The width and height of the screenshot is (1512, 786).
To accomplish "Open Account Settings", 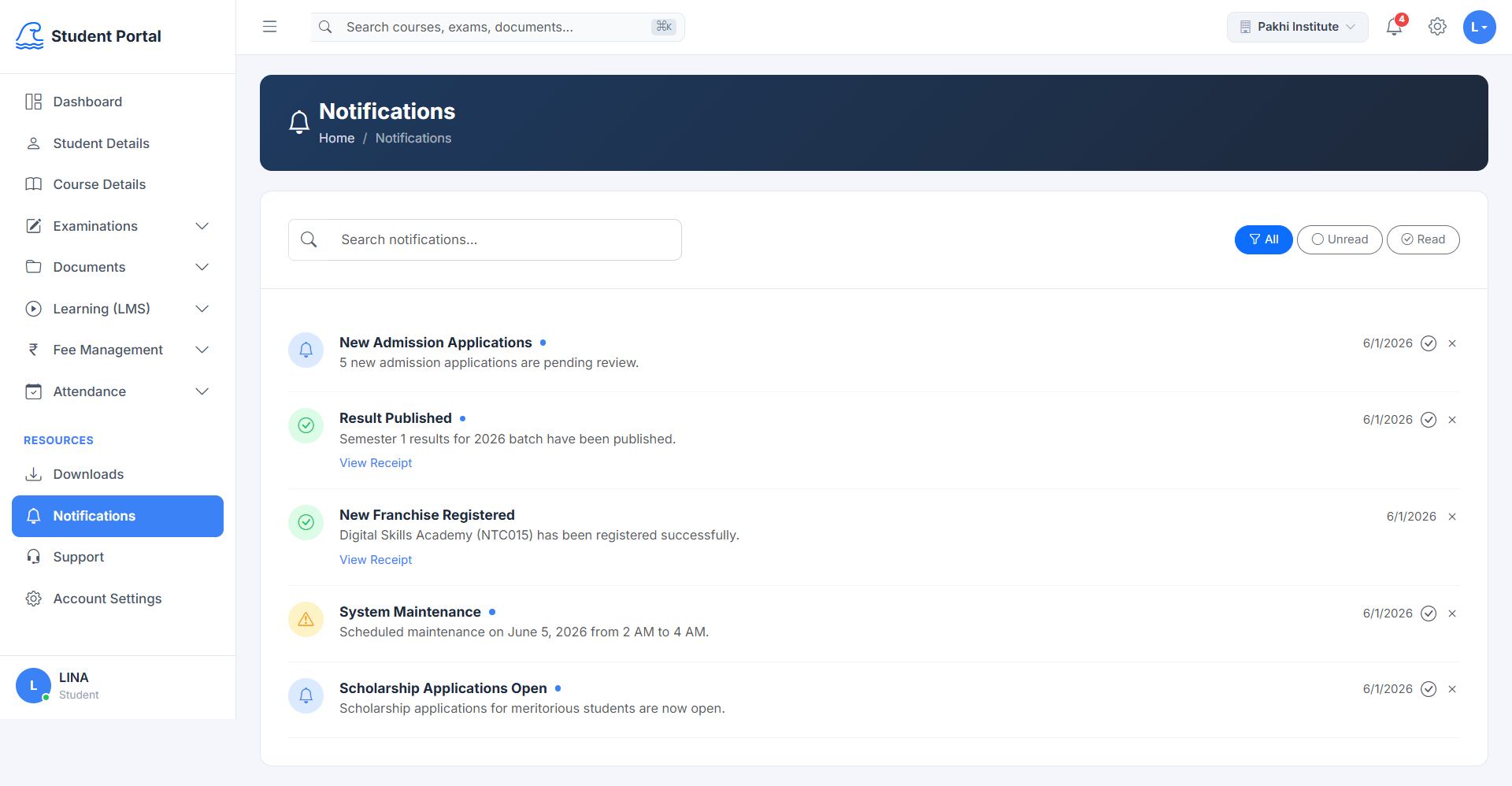I will point(117,599).
